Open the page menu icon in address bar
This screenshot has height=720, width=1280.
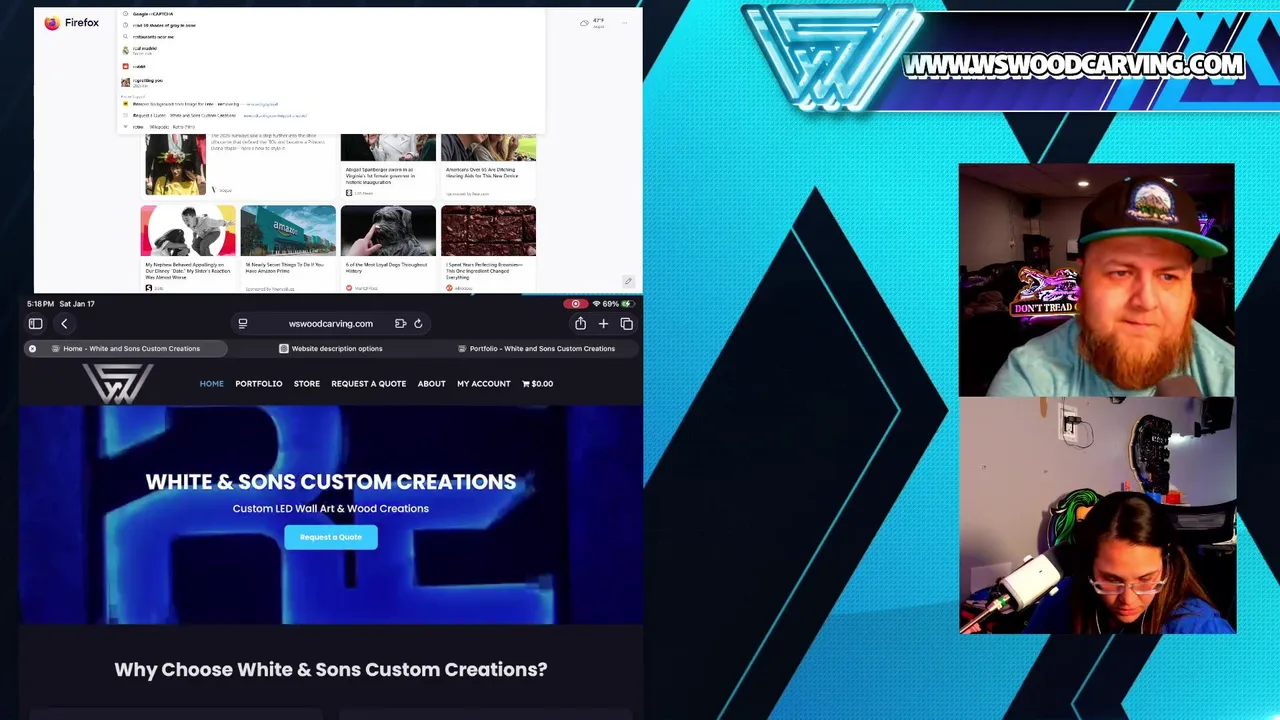[x=242, y=323]
